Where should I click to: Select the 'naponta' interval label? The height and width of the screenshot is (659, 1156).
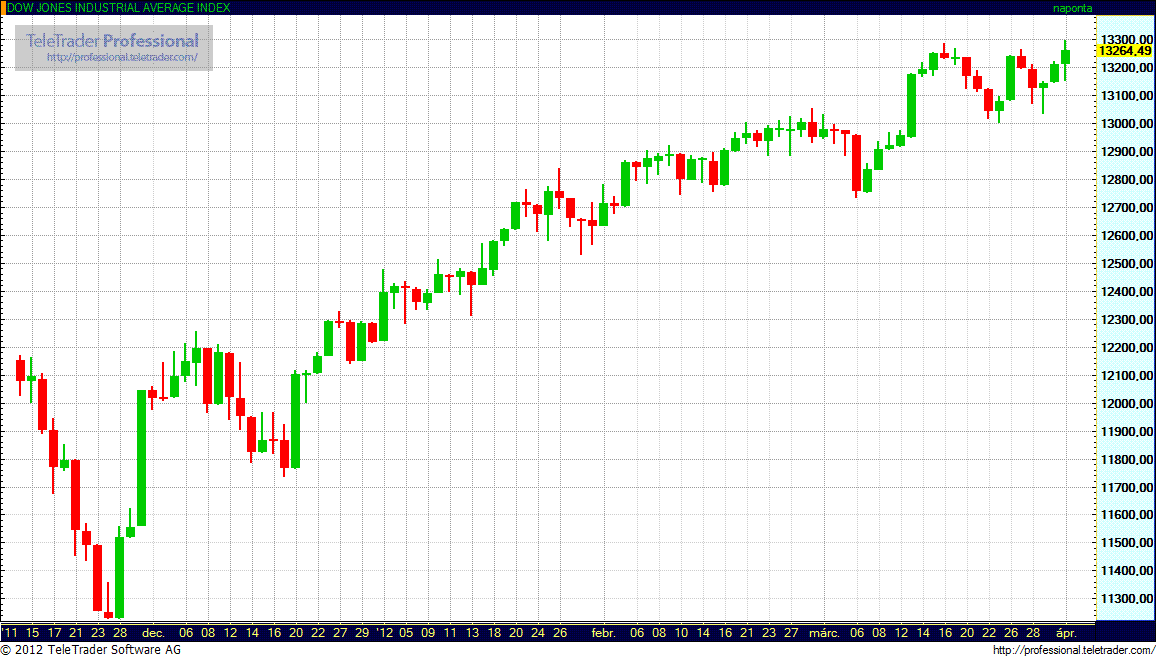click(x=1073, y=7)
